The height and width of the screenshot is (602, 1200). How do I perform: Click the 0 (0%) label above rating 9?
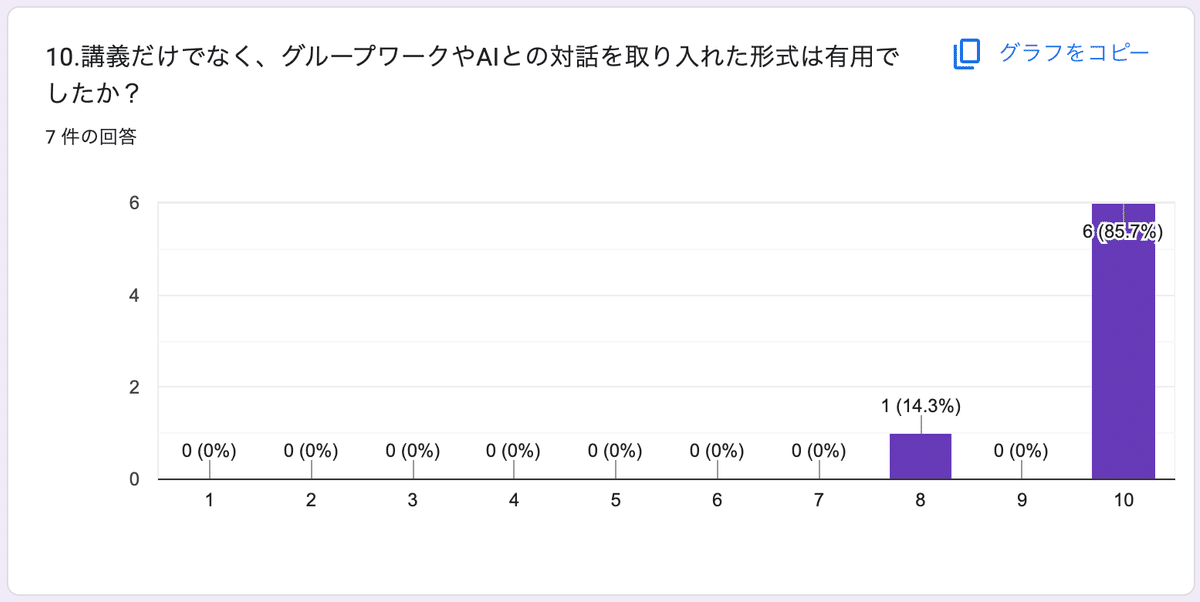(x=1022, y=452)
